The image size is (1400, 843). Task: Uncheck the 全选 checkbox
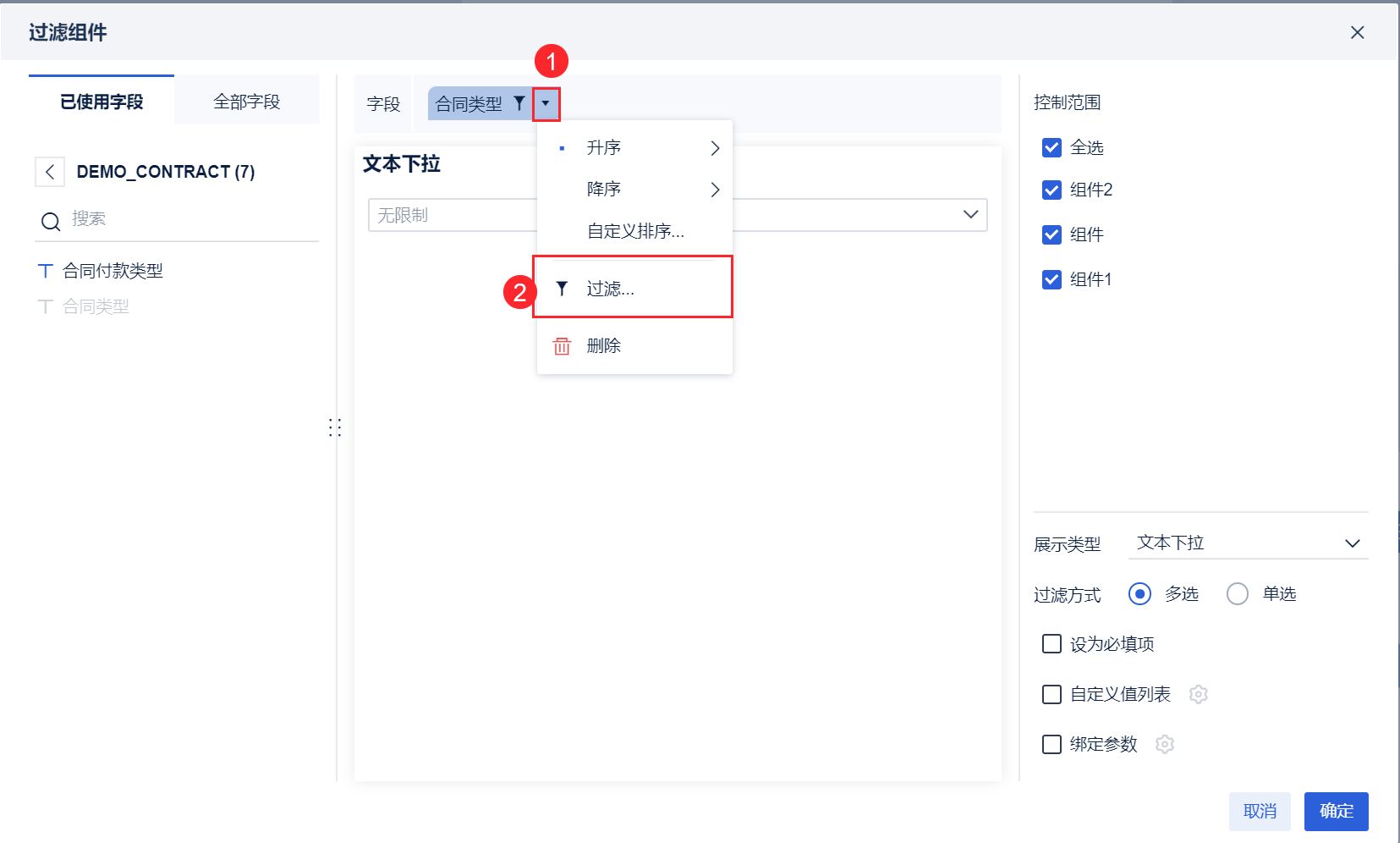tap(1051, 148)
